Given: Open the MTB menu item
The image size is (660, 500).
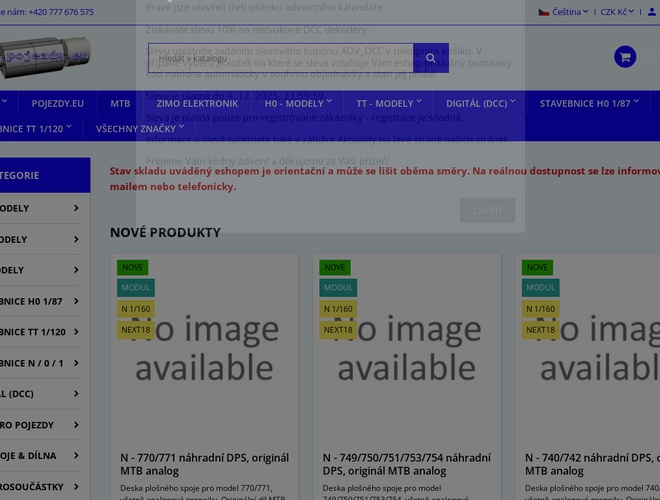Looking at the screenshot, I should pos(120,103).
